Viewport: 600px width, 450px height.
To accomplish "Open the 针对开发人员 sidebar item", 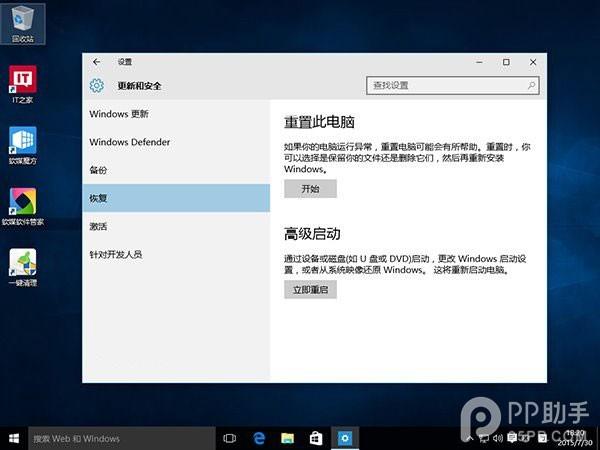I will [x=176, y=254].
